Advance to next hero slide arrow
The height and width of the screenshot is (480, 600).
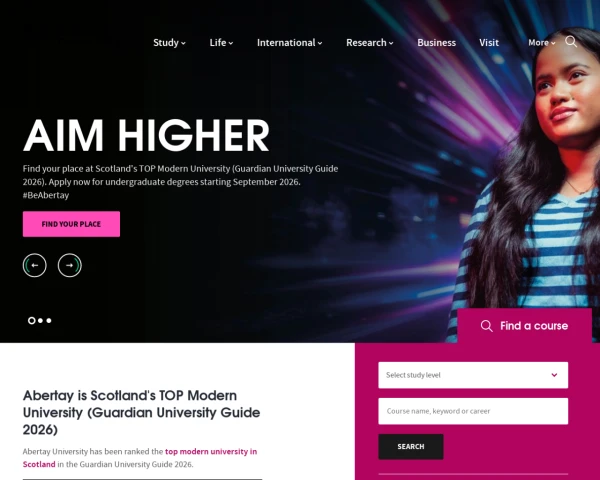[70, 265]
